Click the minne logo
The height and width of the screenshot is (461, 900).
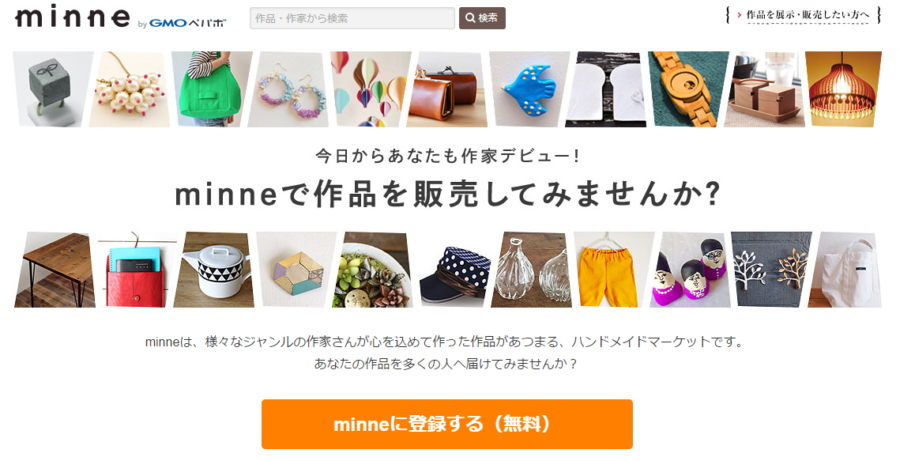coord(72,18)
